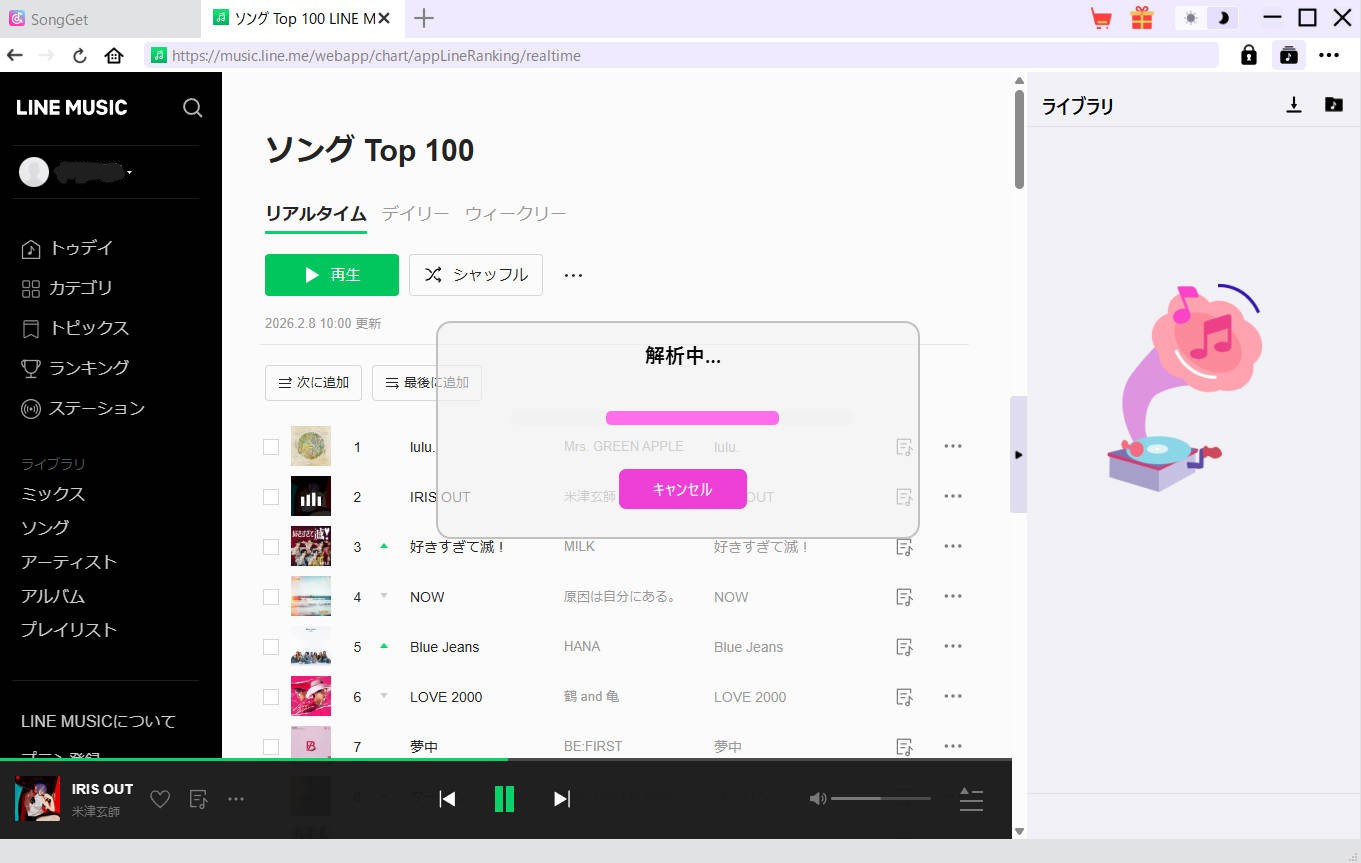Open the more options menu beside シャッフル
Screen dimensions: 1361x863
(x=573, y=274)
